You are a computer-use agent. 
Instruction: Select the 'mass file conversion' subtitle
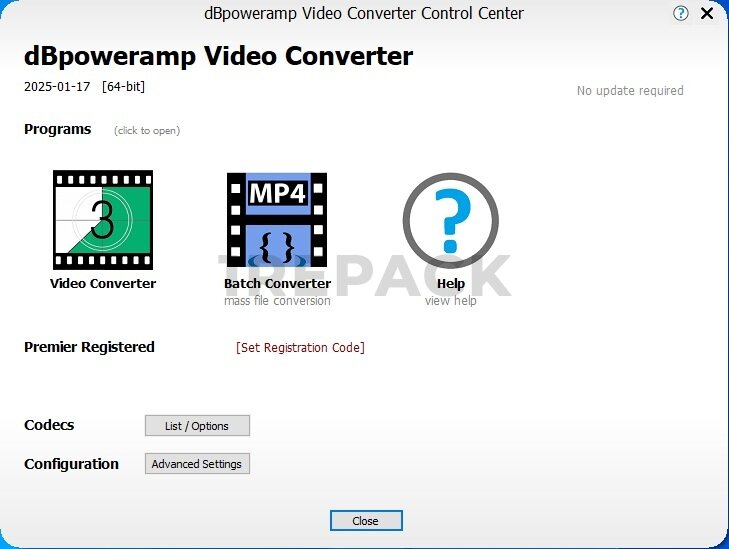click(277, 301)
